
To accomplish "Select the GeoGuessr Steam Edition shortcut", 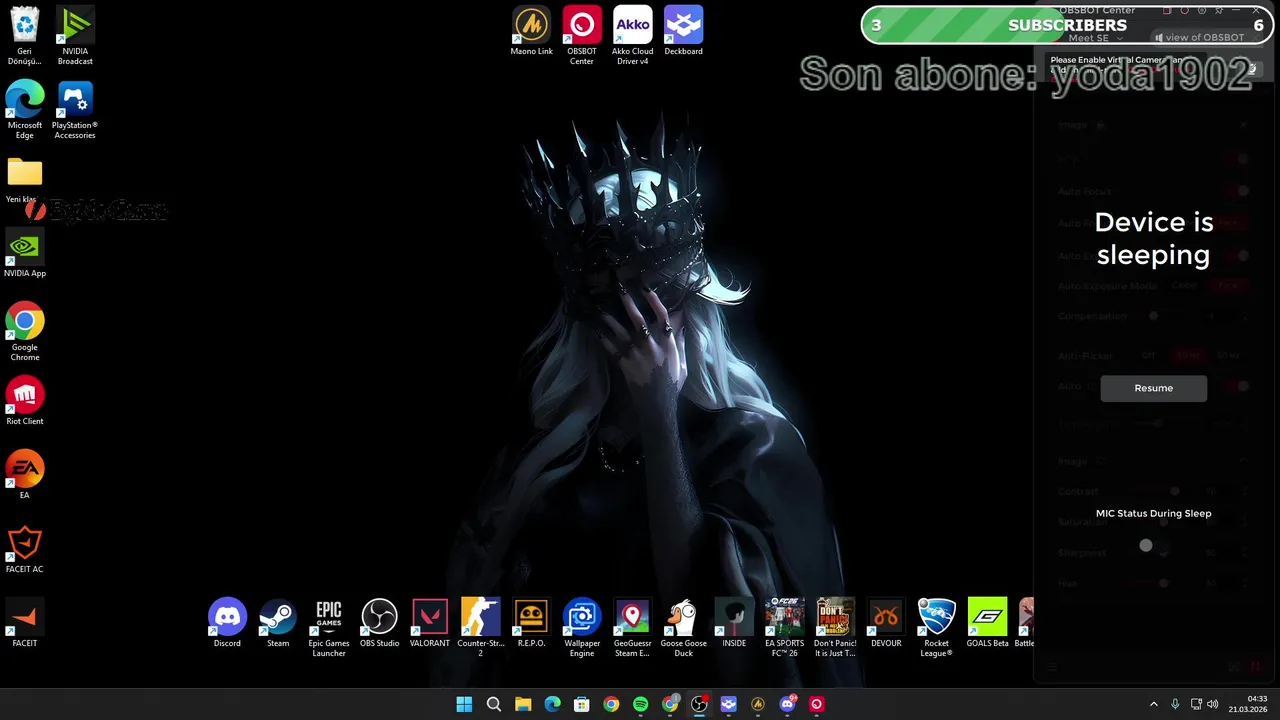I will [633, 628].
